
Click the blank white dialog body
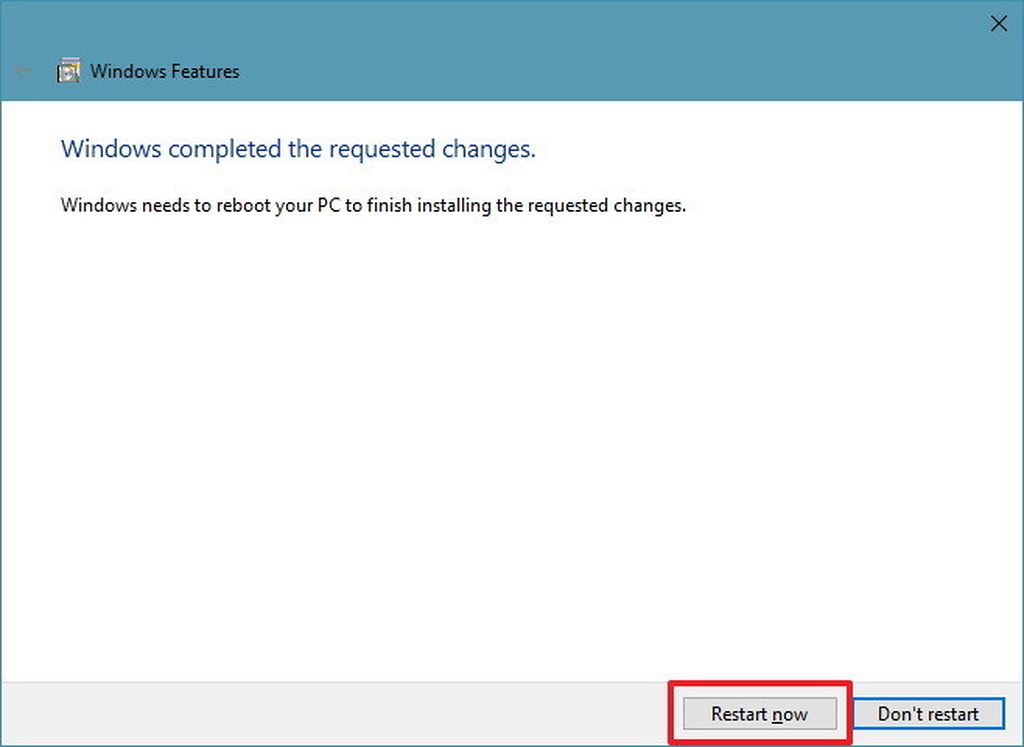pos(512,444)
